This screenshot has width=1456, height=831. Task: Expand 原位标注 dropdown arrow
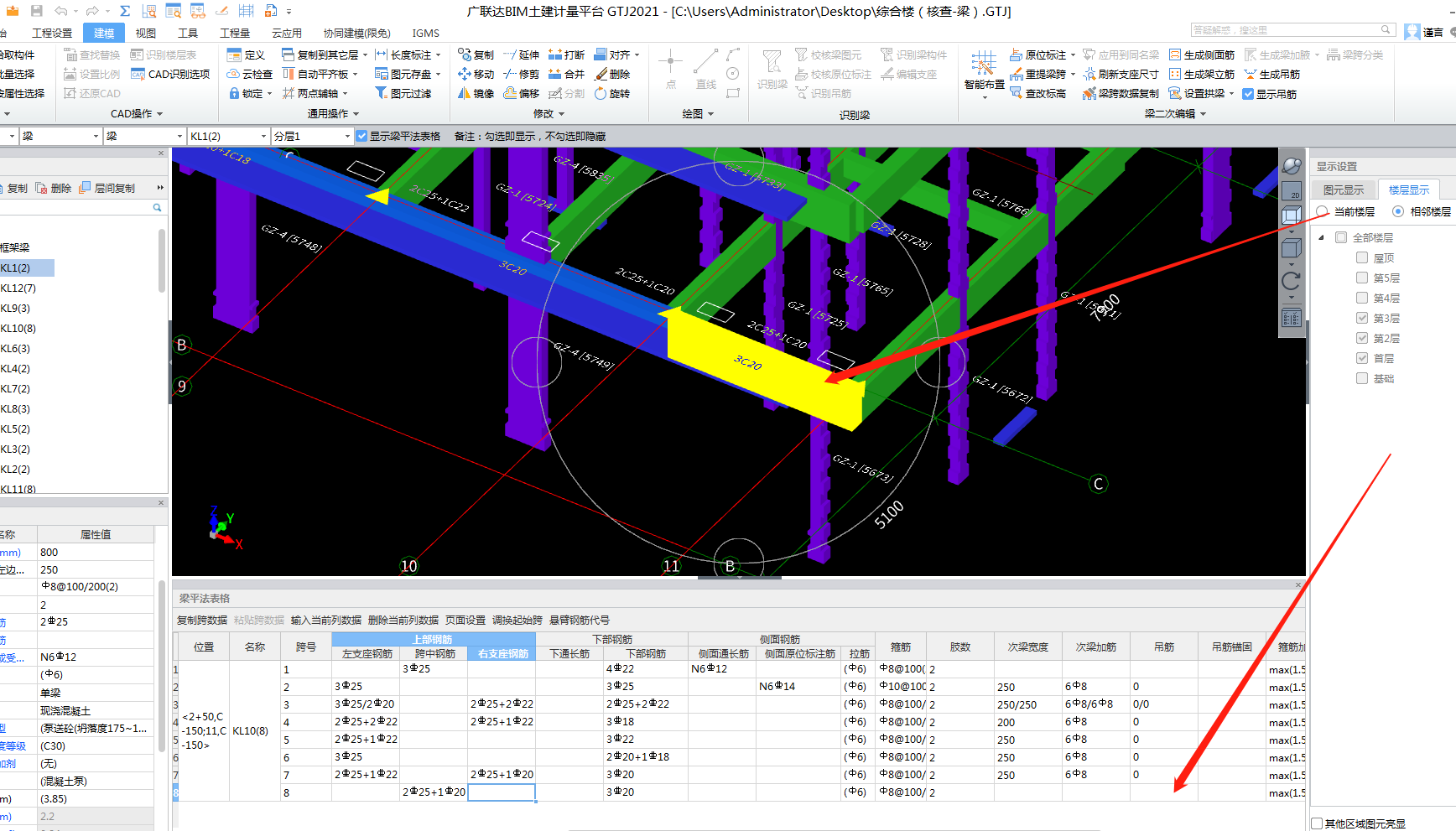pyautogui.click(x=1073, y=55)
